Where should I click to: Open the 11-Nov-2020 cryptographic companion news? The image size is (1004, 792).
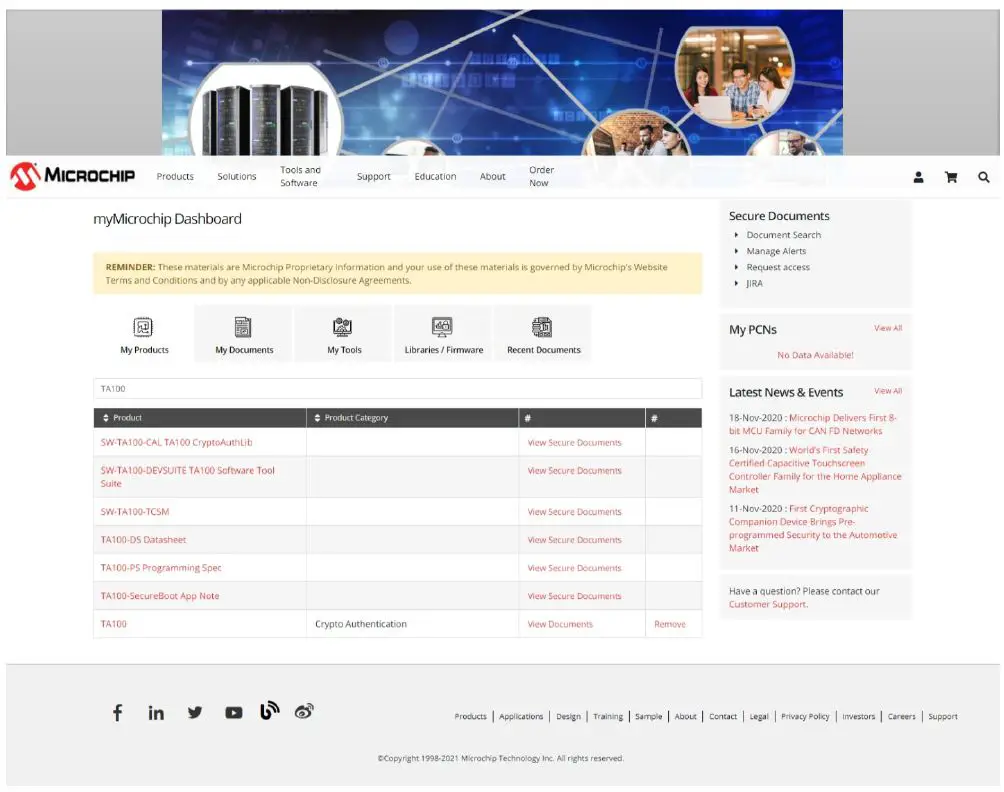pyautogui.click(x=813, y=528)
